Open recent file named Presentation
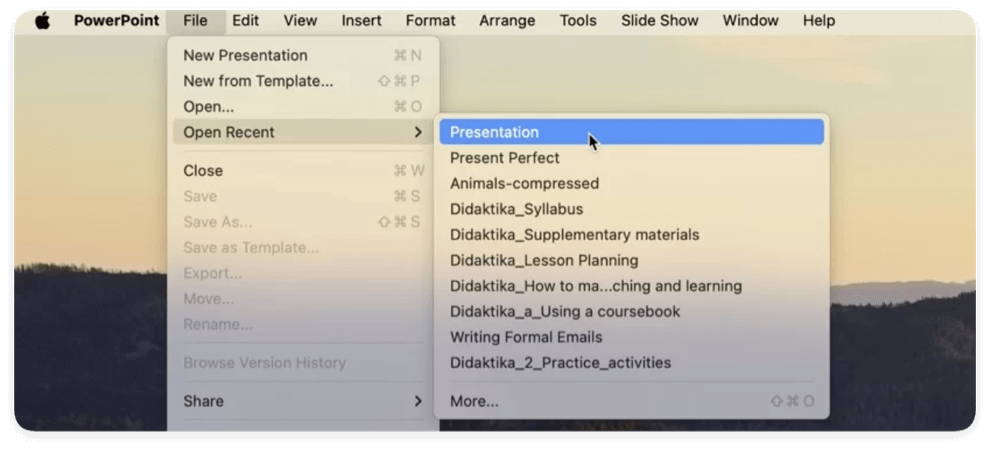Screen dimensions: 990x450 coord(631,133)
